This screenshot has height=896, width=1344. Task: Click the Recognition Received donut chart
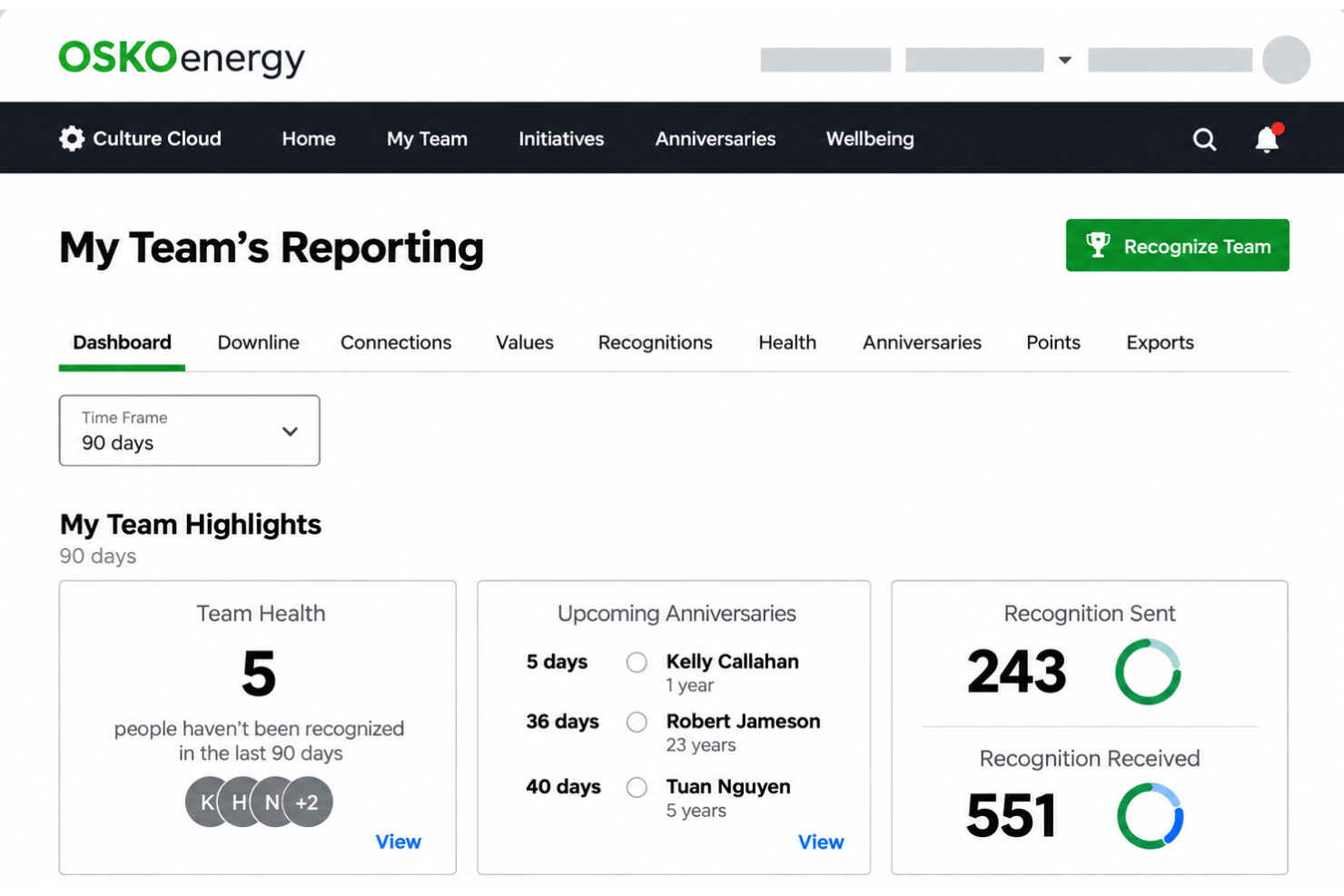click(1150, 816)
